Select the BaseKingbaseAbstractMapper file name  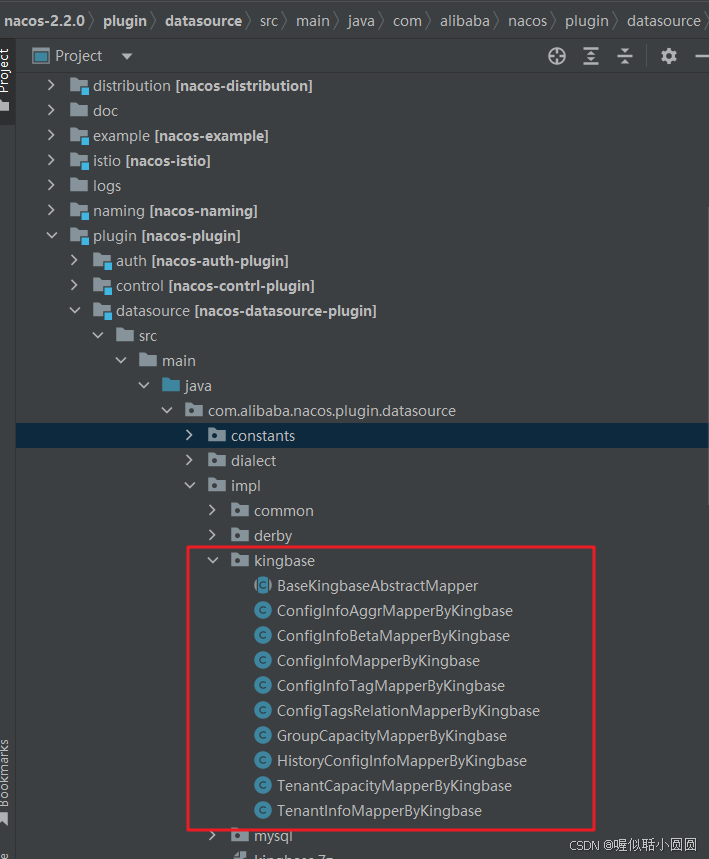[378, 586]
